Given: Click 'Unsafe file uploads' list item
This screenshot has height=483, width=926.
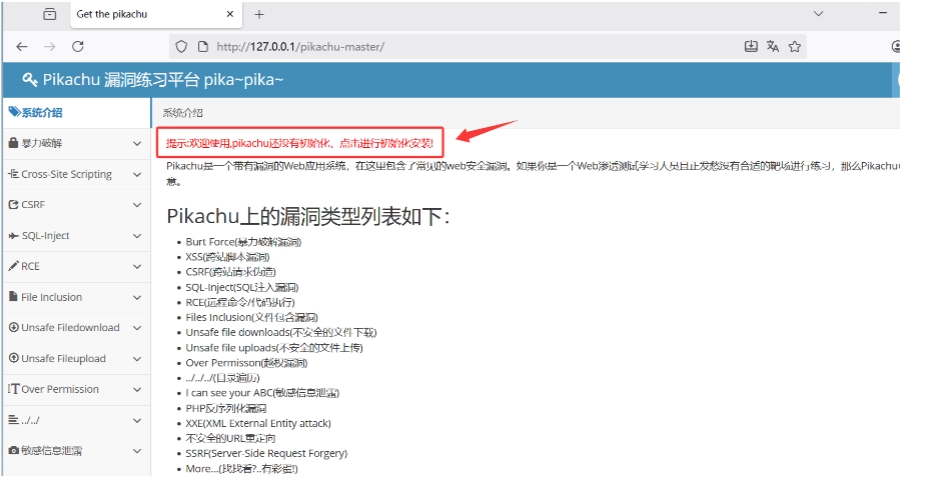Looking at the screenshot, I should (274, 348).
